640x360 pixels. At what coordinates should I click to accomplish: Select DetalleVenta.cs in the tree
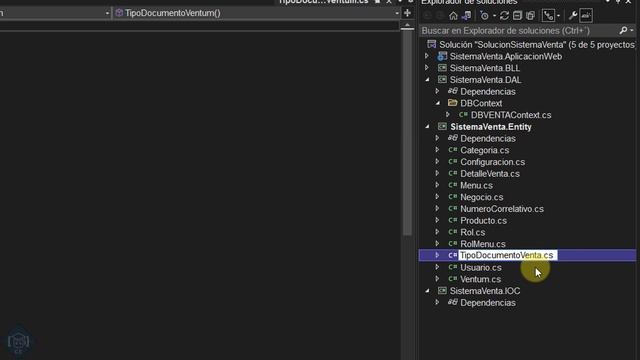click(x=490, y=174)
